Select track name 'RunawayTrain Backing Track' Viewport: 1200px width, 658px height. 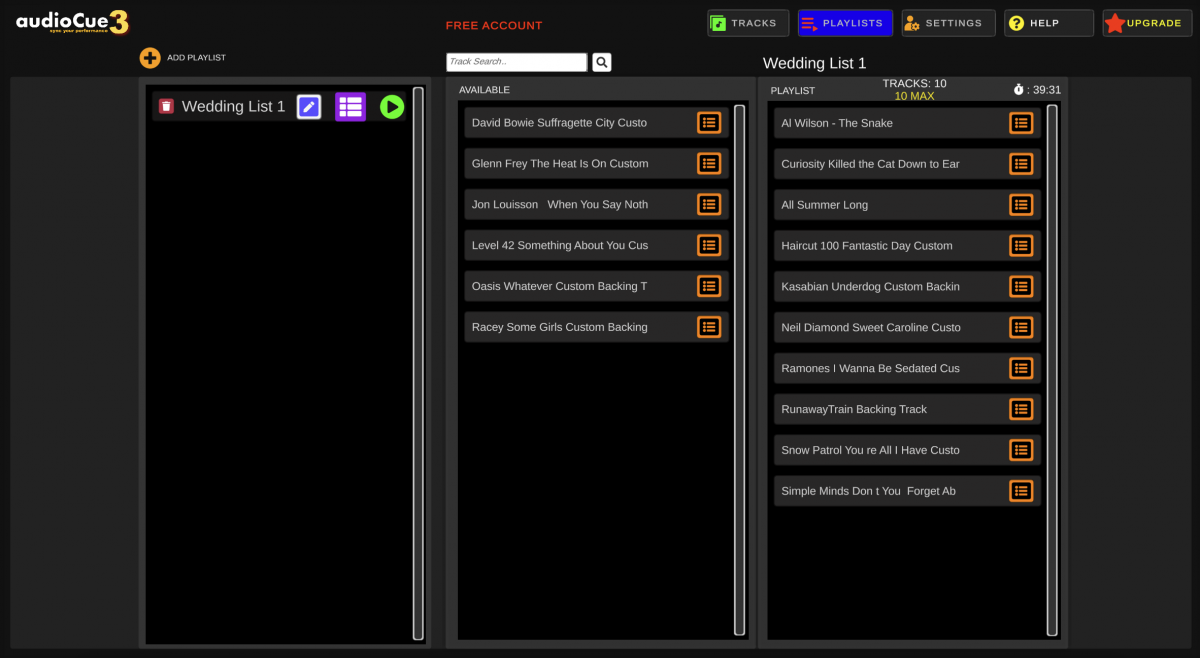(854, 409)
